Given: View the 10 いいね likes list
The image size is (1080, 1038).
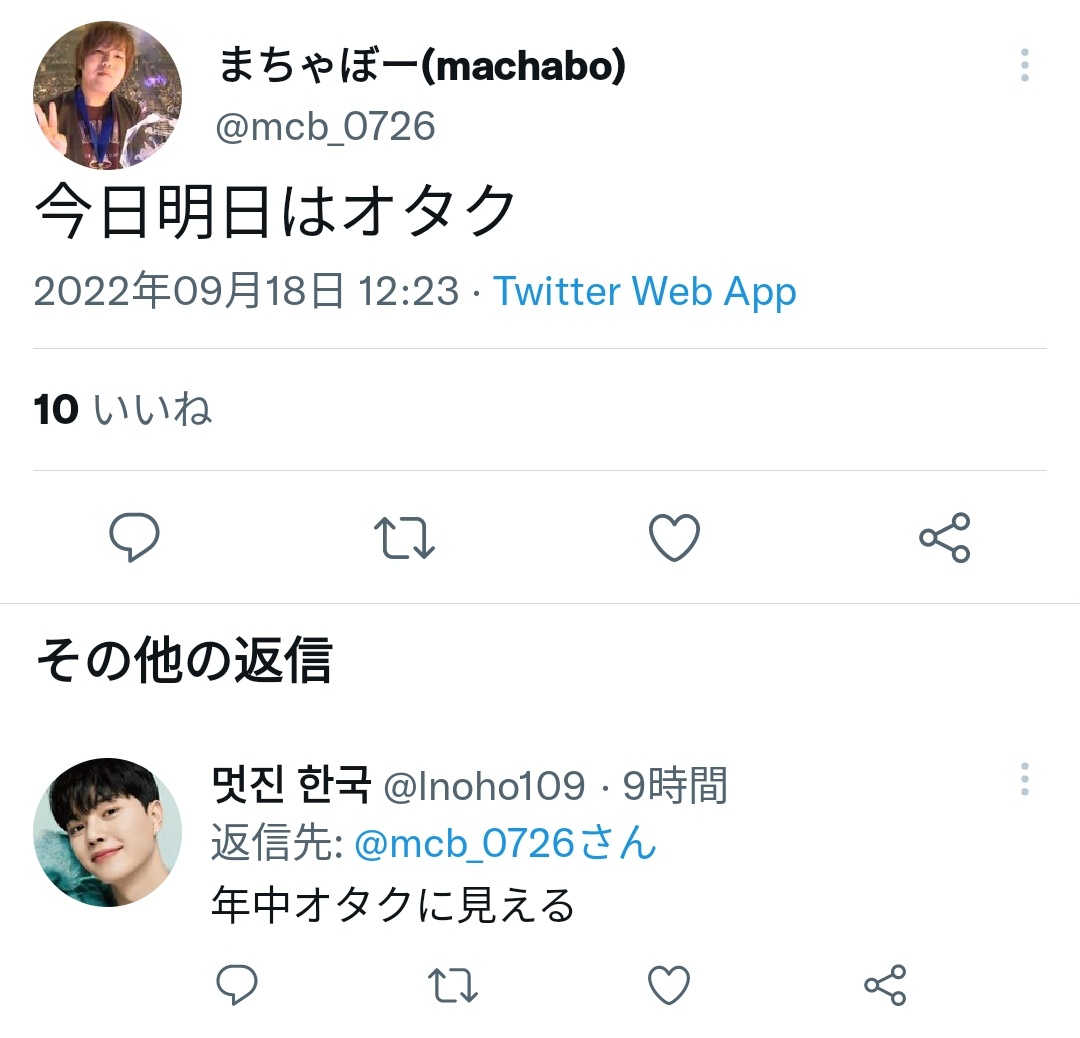Looking at the screenshot, I should click(123, 410).
